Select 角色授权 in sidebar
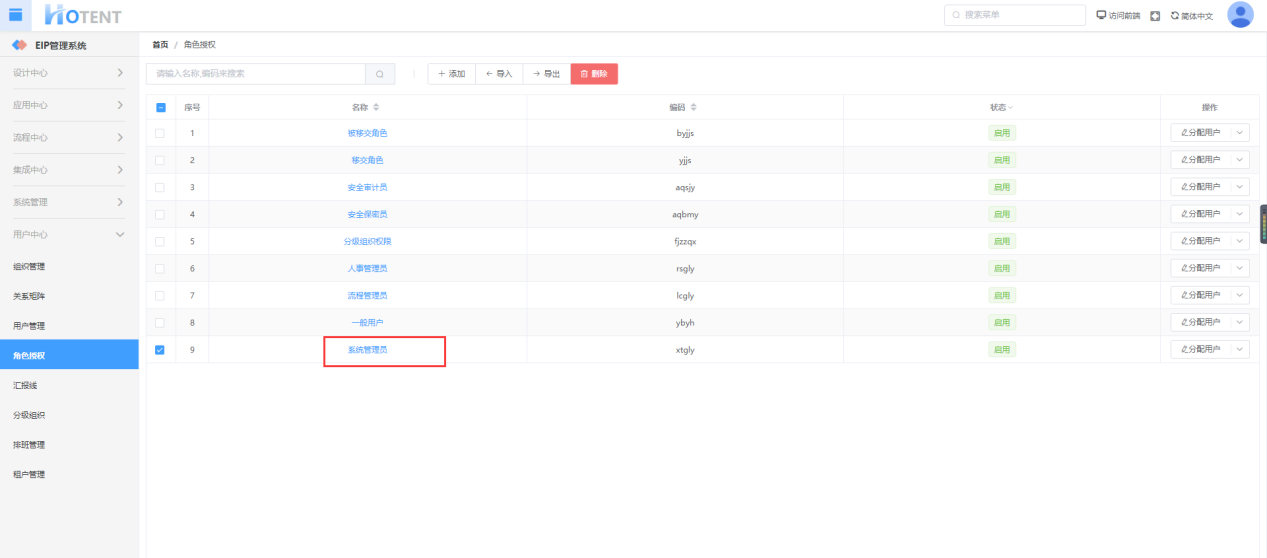The width and height of the screenshot is (1267, 558). pyautogui.click(x=69, y=355)
